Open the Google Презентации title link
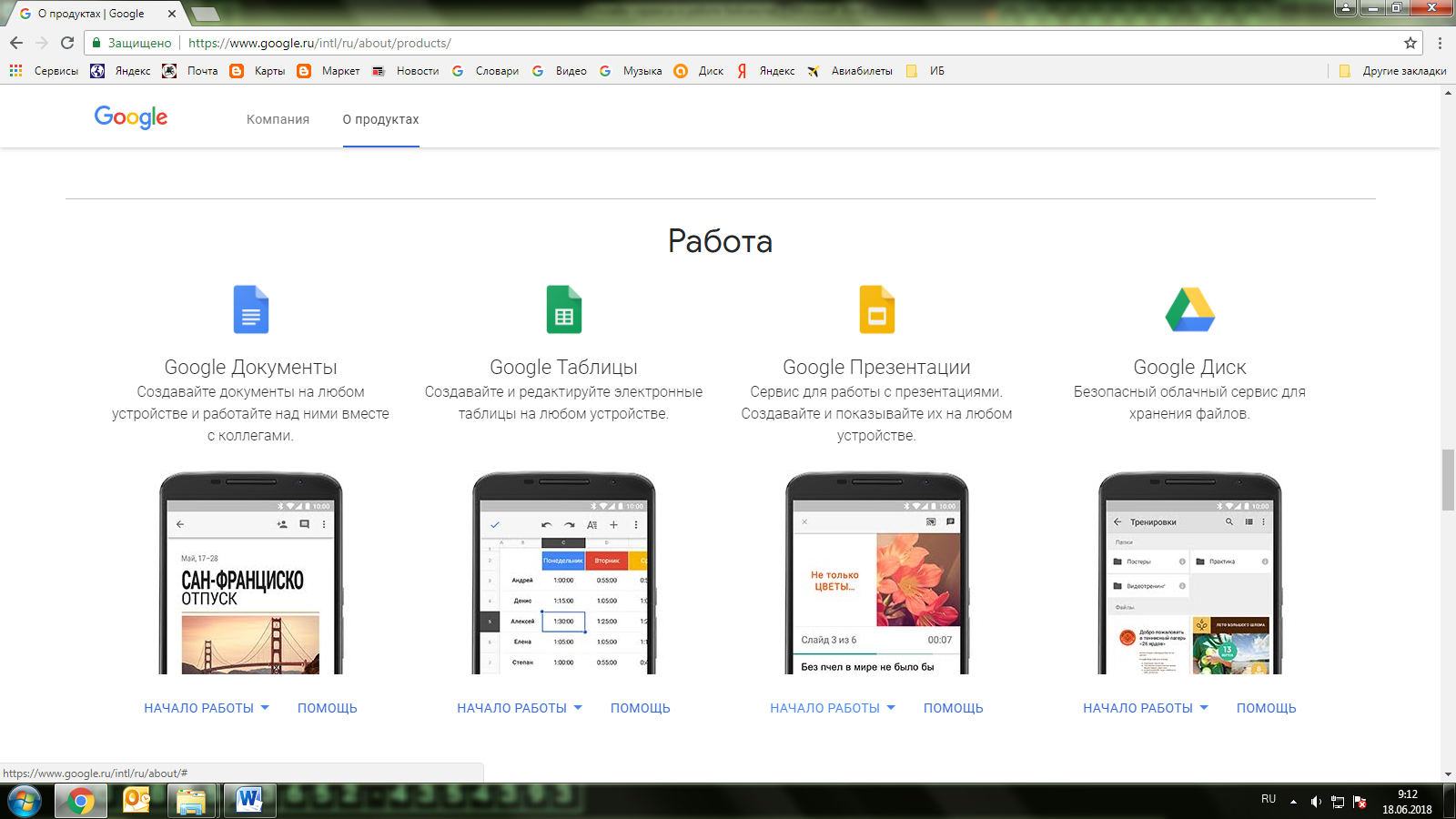Screen dimensions: 1456x819 coord(876,367)
